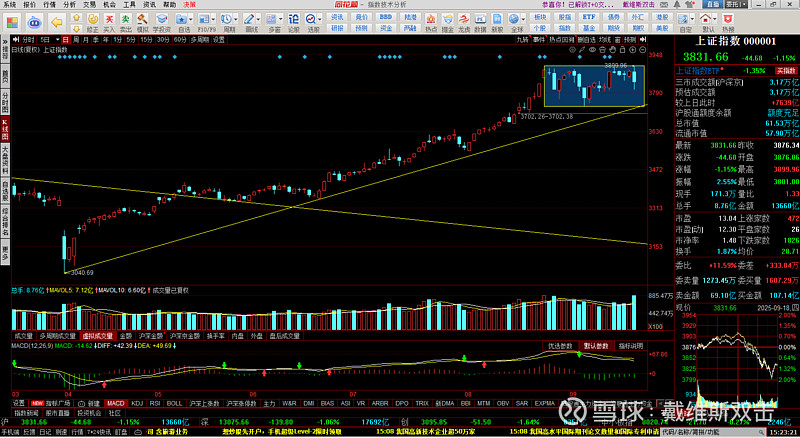Click the chart zoom-out minus icon
Image resolution: width=800 pixels, height=438 pixels.
click(642, 50)
